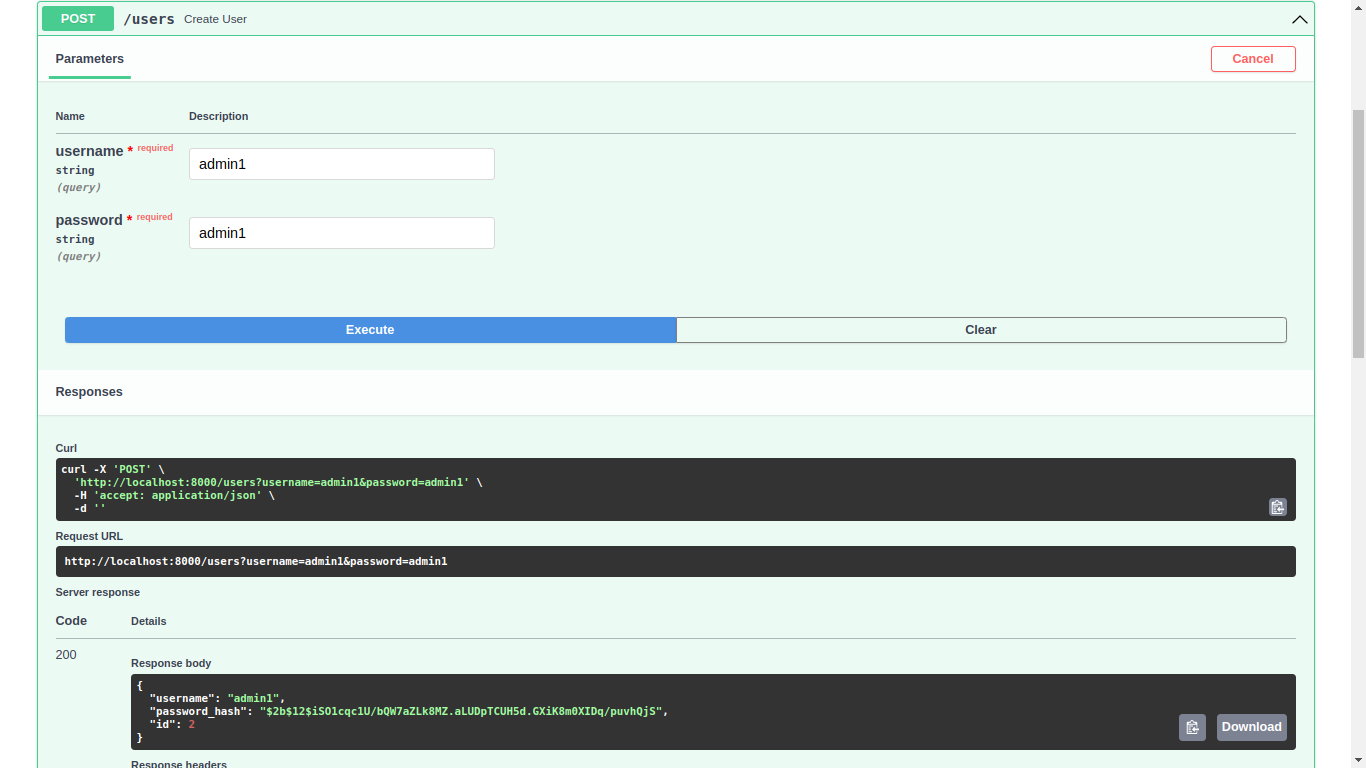This screenshot has width=1366, height=768.
Task: Copy the response body to clipboard
Action: tap(1192, 727)
